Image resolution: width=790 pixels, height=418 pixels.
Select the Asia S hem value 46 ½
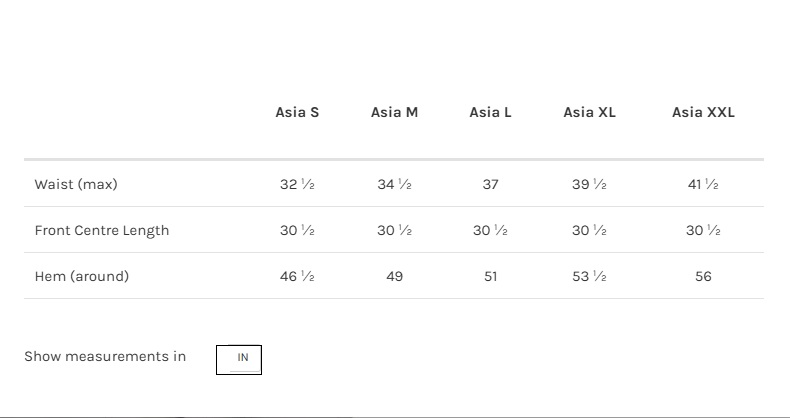297,277
